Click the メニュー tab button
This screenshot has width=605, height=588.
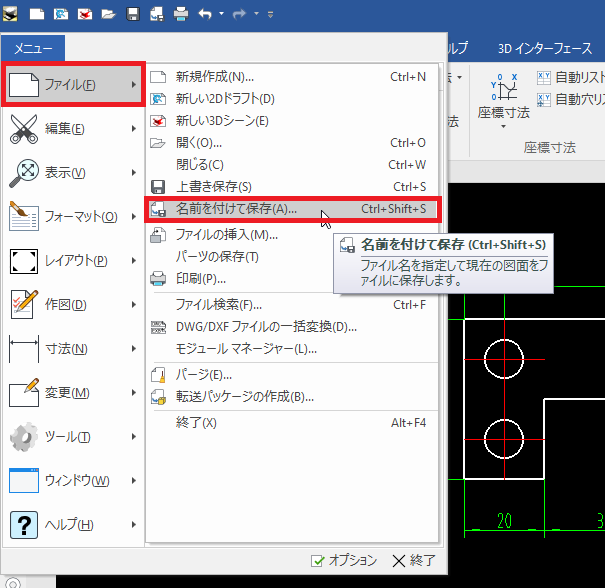(x=33, y=48)
